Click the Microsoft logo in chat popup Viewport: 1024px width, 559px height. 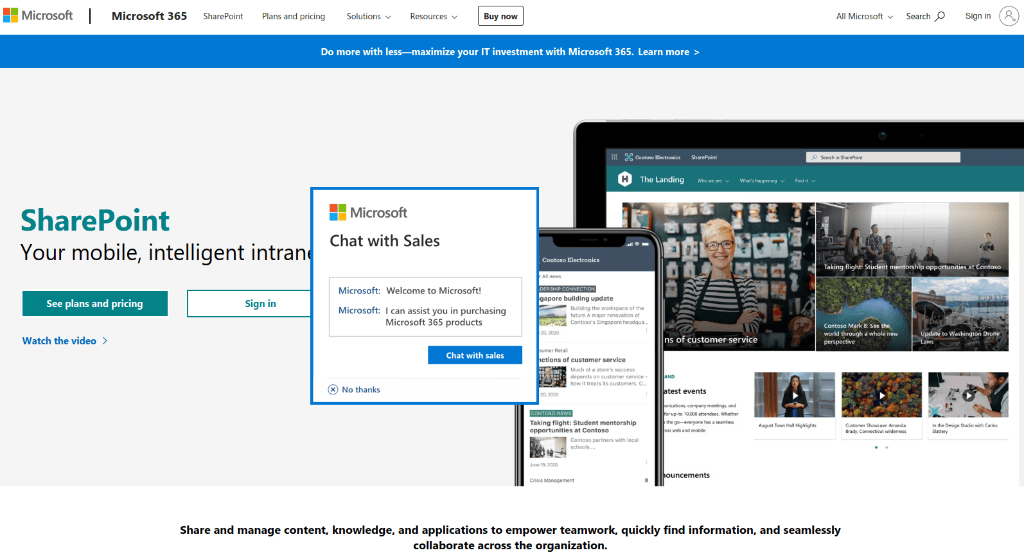(x=368, y=212)
